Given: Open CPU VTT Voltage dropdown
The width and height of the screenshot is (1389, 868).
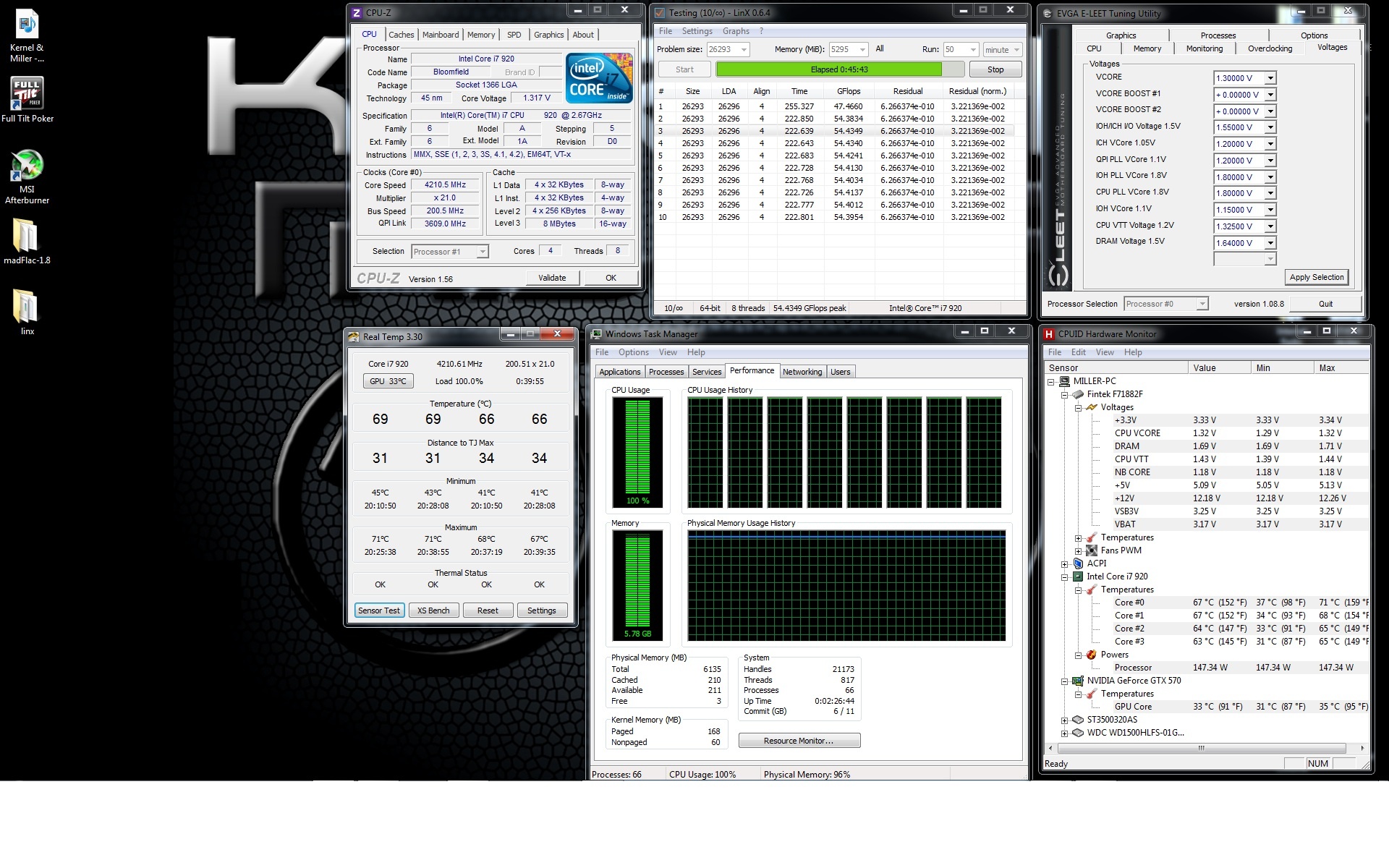Looking at the screenshot, I should coord(1270,226).
